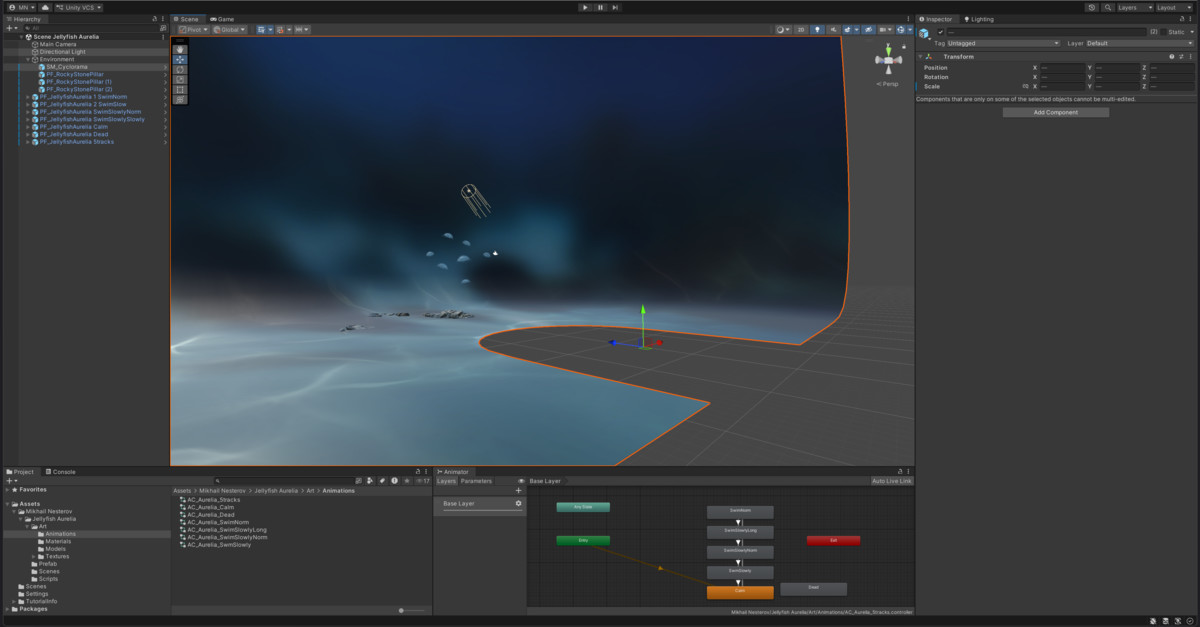The height and width of the screenshot is (627, 1200).
Task: Select the Materials folder in Project
Action: point(58,541)
